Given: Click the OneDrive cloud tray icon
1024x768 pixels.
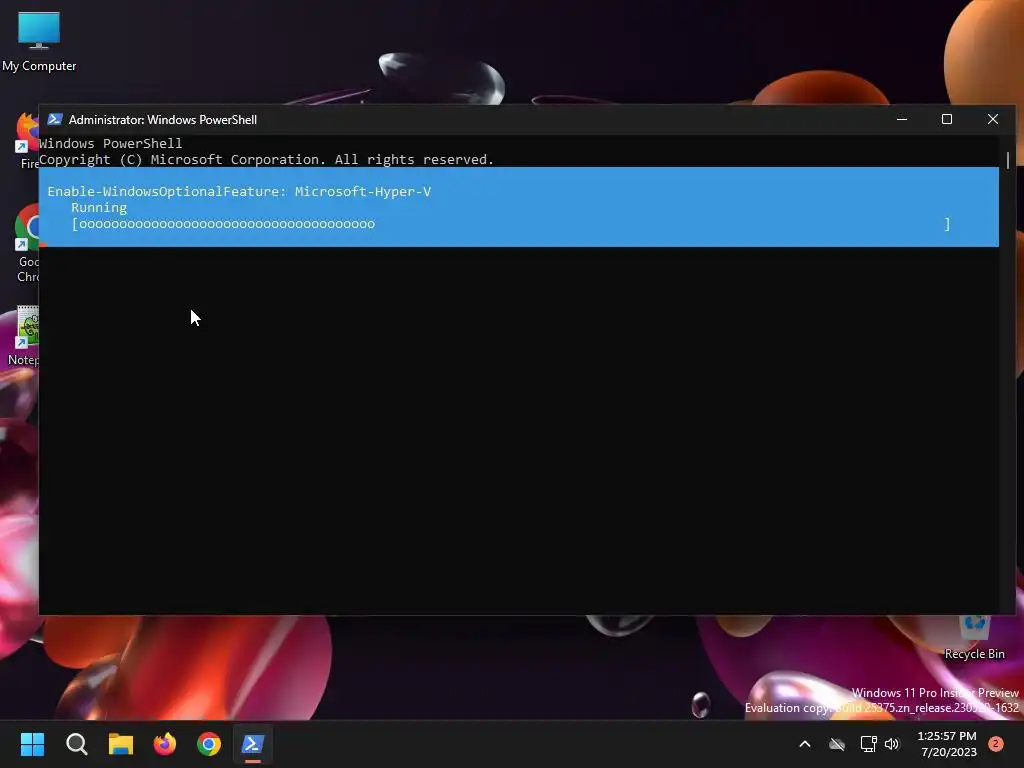Looking at the screenshot, I should 837,744.
